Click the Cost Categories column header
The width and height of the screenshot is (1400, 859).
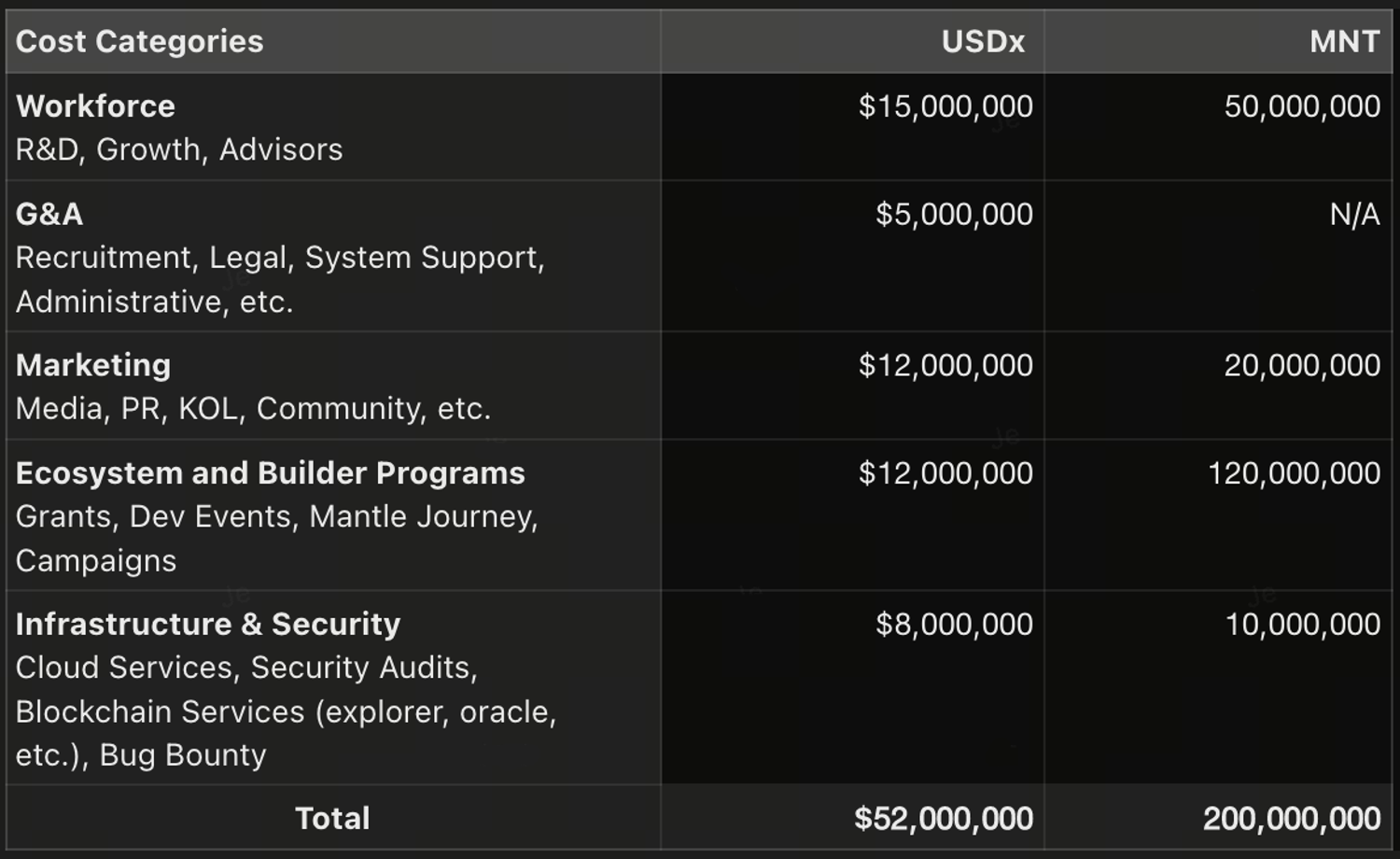click(x=140, y=42)
